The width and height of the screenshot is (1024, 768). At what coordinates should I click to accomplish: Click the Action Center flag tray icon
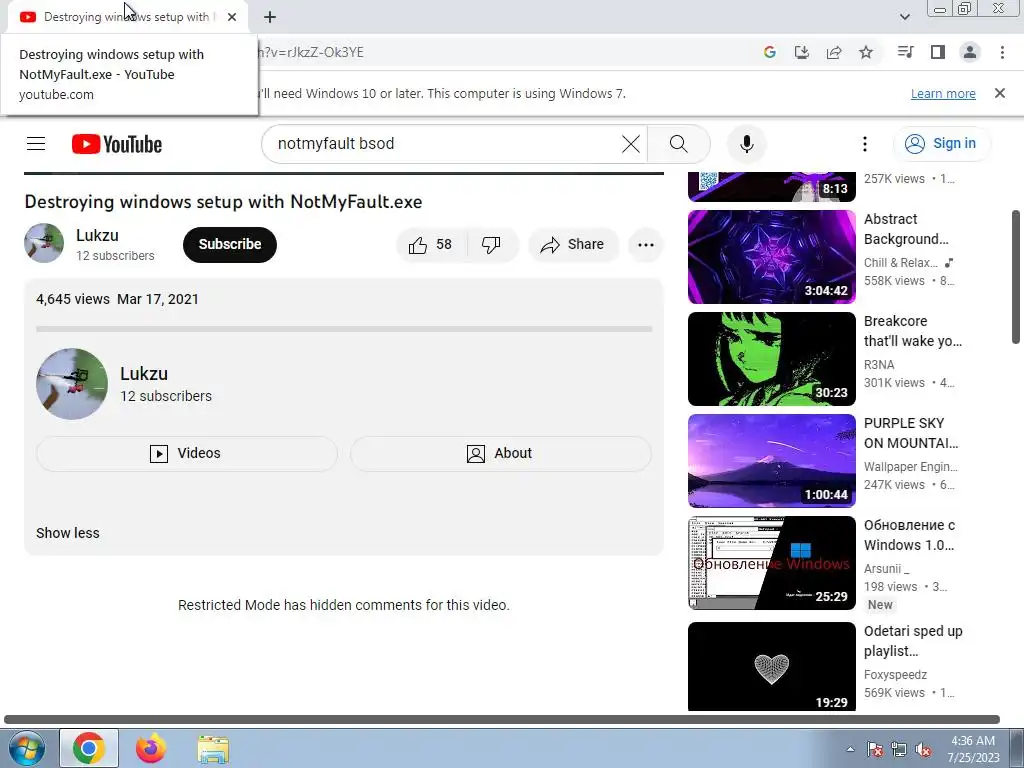click(x=875, y=749)
